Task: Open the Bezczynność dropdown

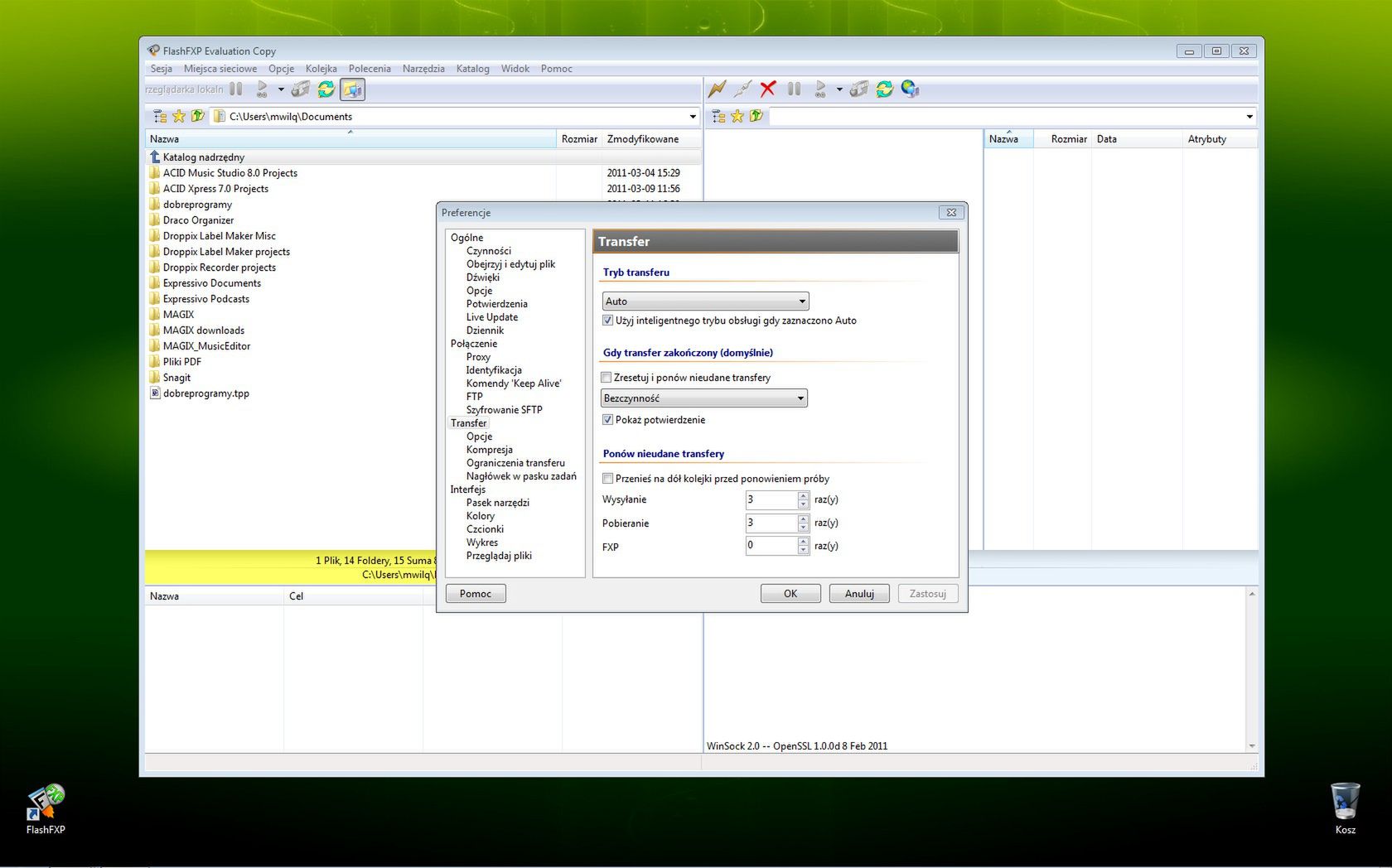Action: 703,398
